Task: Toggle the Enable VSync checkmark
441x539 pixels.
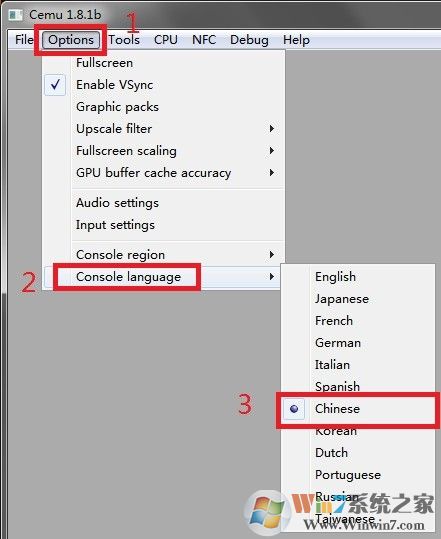Action: point(55,85)
